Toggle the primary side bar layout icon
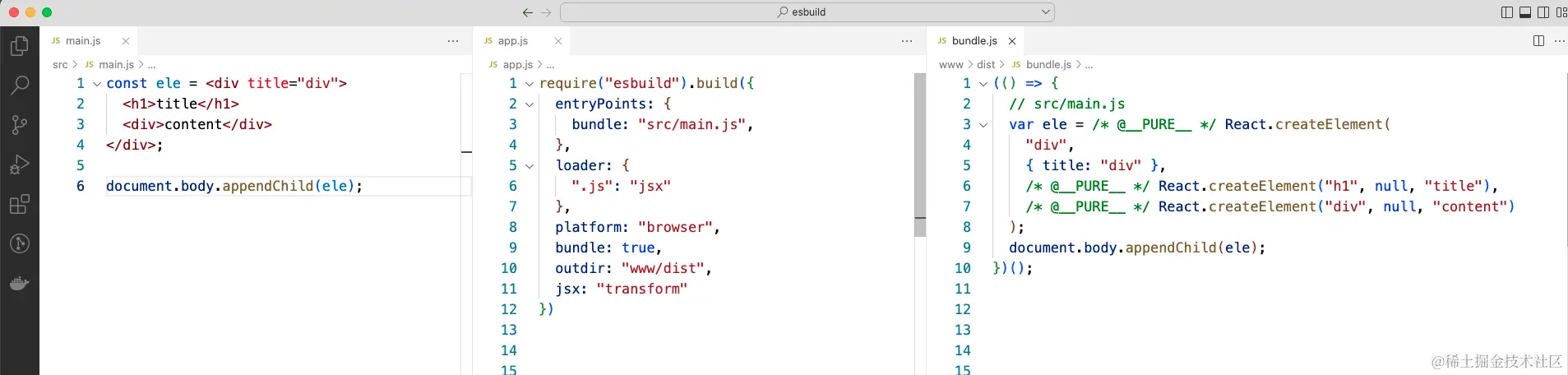This screenshot has height=375, width=1568. (1507, 12)
